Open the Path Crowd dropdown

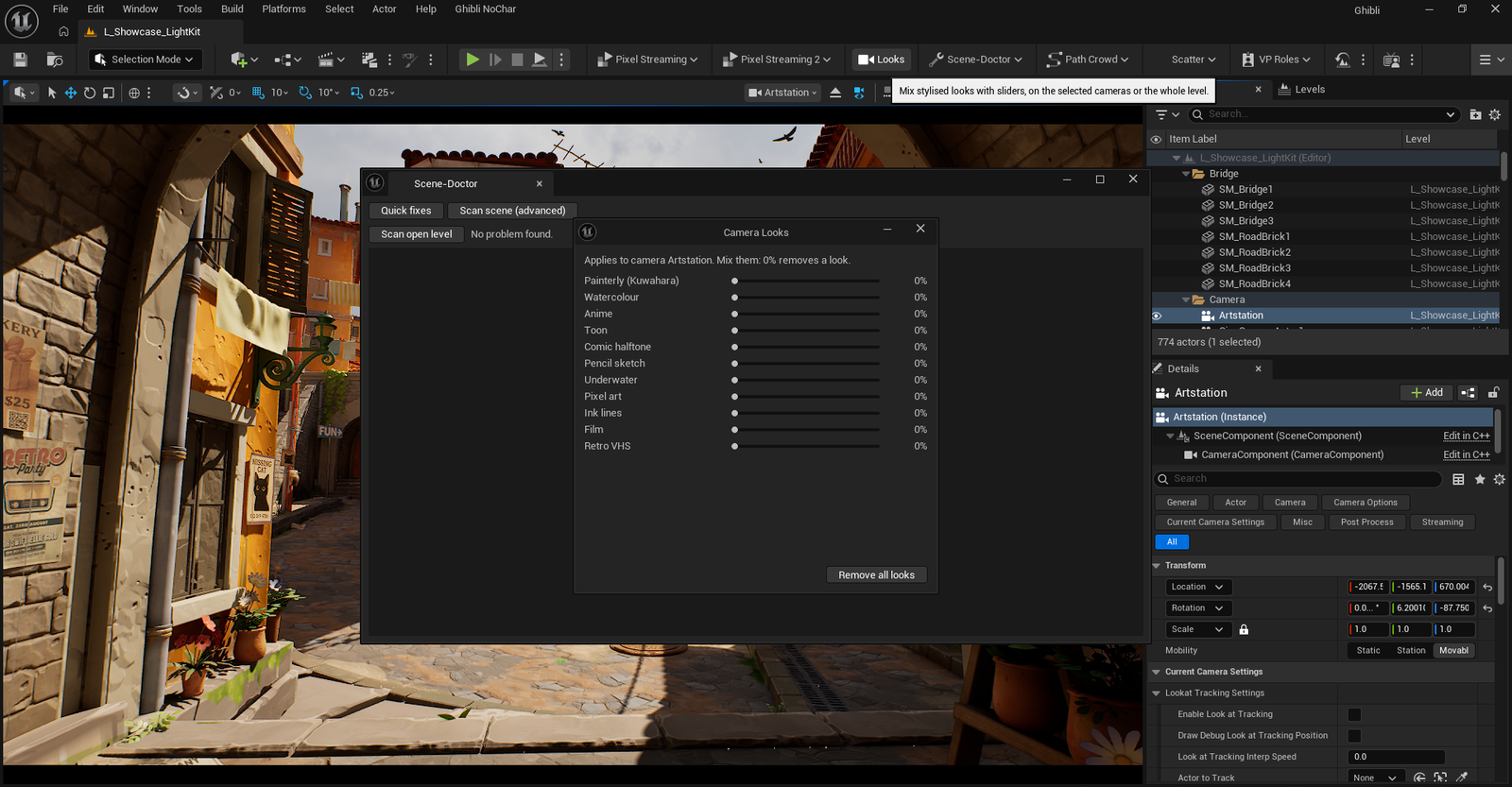coord(1088,60)
